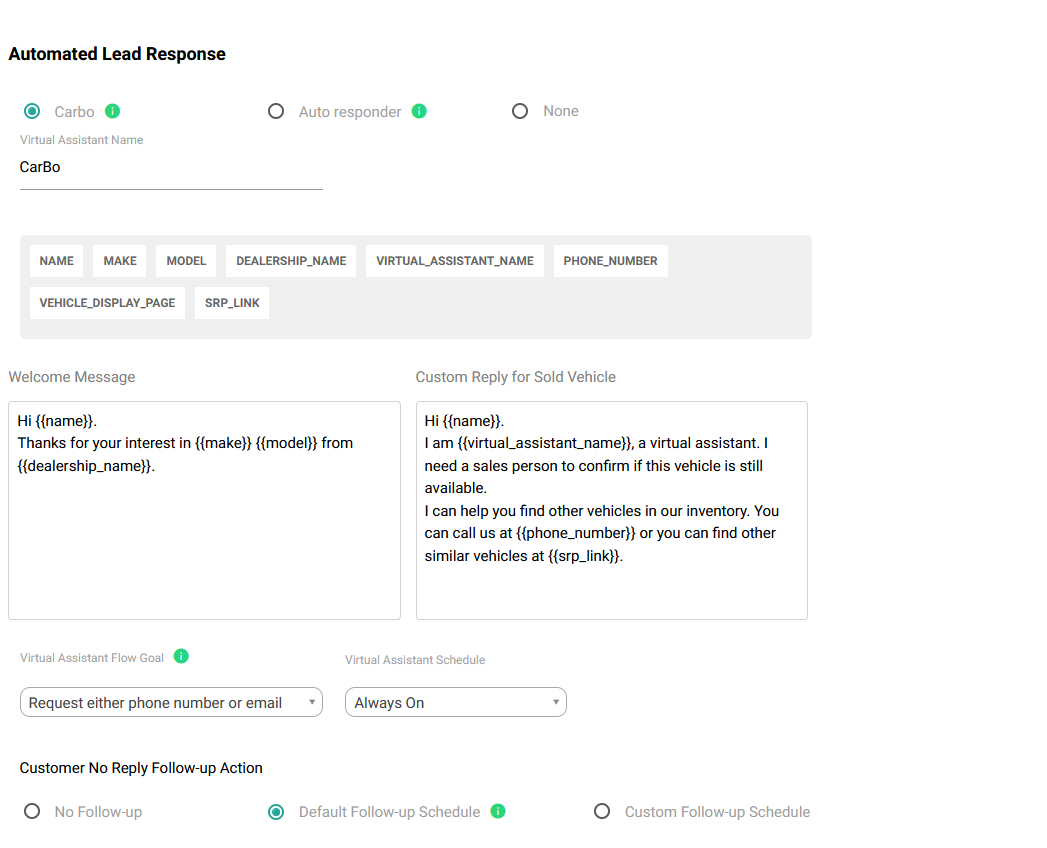The image size is (1047, 848).
Task: Open the Virtual Assistant Flow Goal dropdown
Action: pyautogui.click(x=171, y=703)
